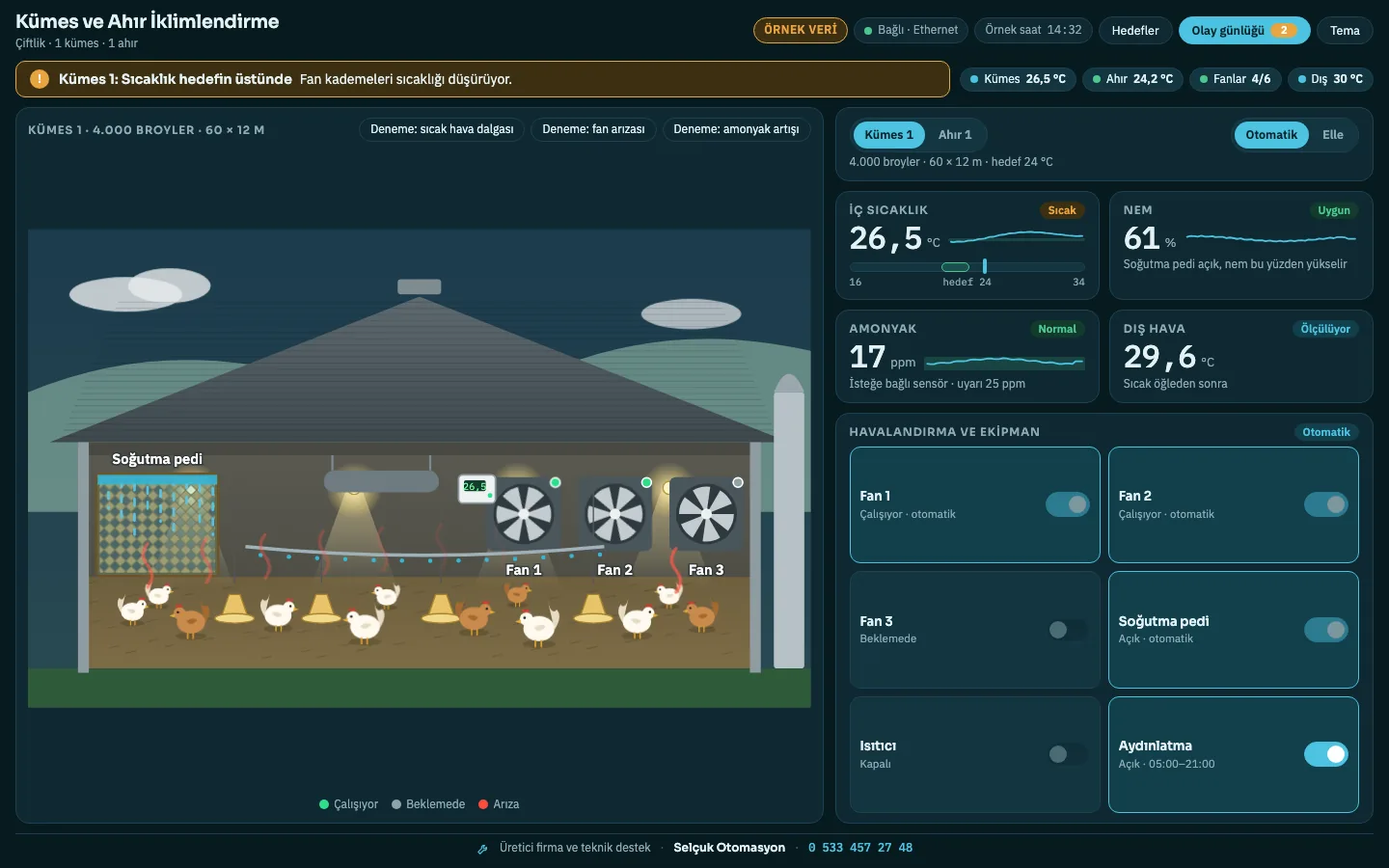This screenshot has width=1389, height=868.
Task: Open the Hedefler settings
Action: [x=1135, y=31]
